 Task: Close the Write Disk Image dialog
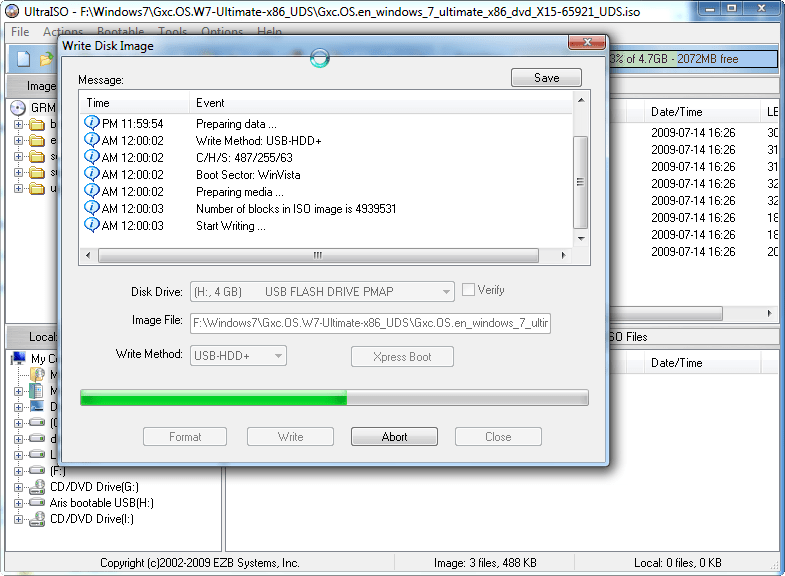click(587, 42)
